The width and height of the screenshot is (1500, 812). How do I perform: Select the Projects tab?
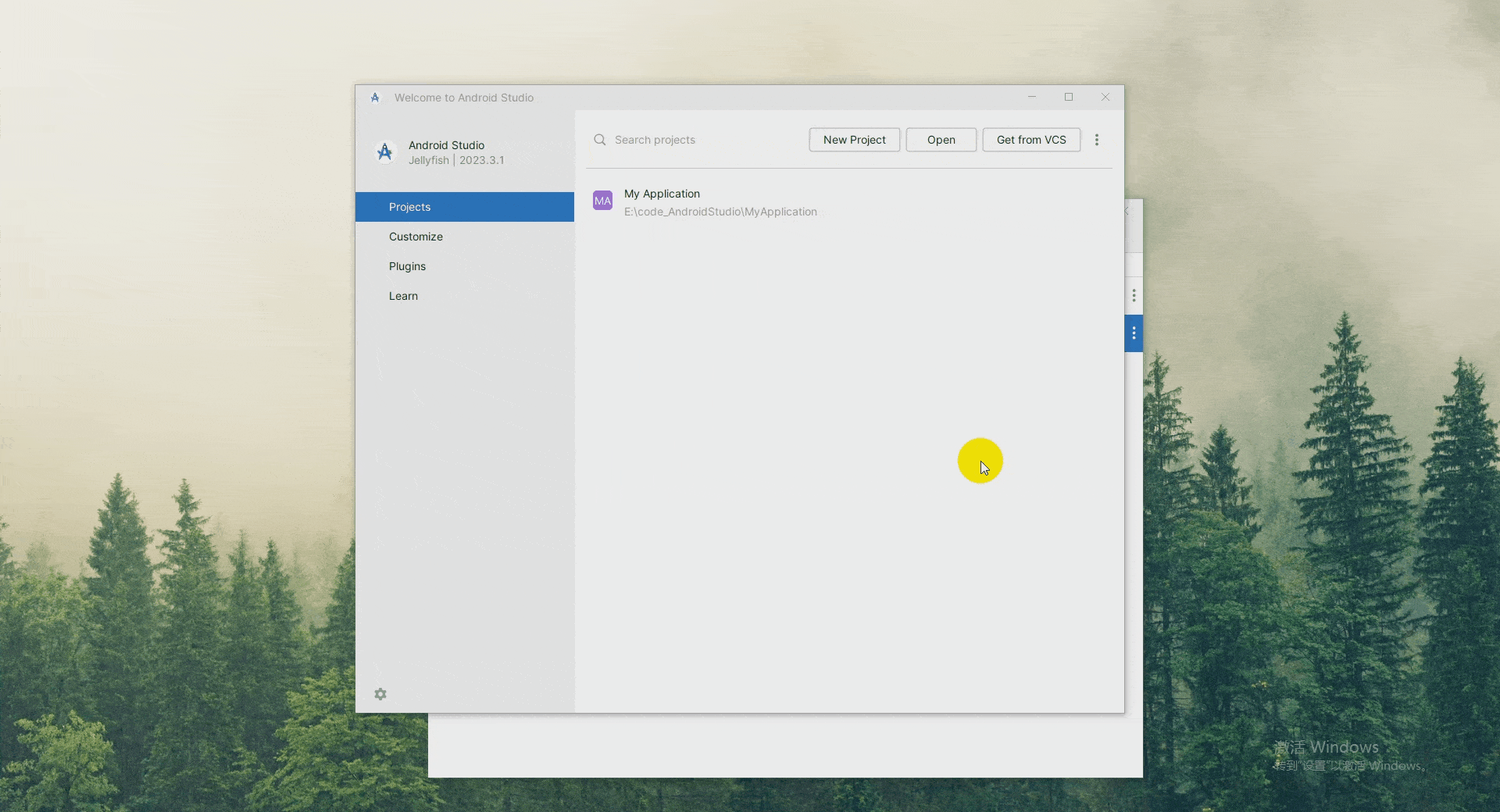pyautogui.click(x=465, y=207)
